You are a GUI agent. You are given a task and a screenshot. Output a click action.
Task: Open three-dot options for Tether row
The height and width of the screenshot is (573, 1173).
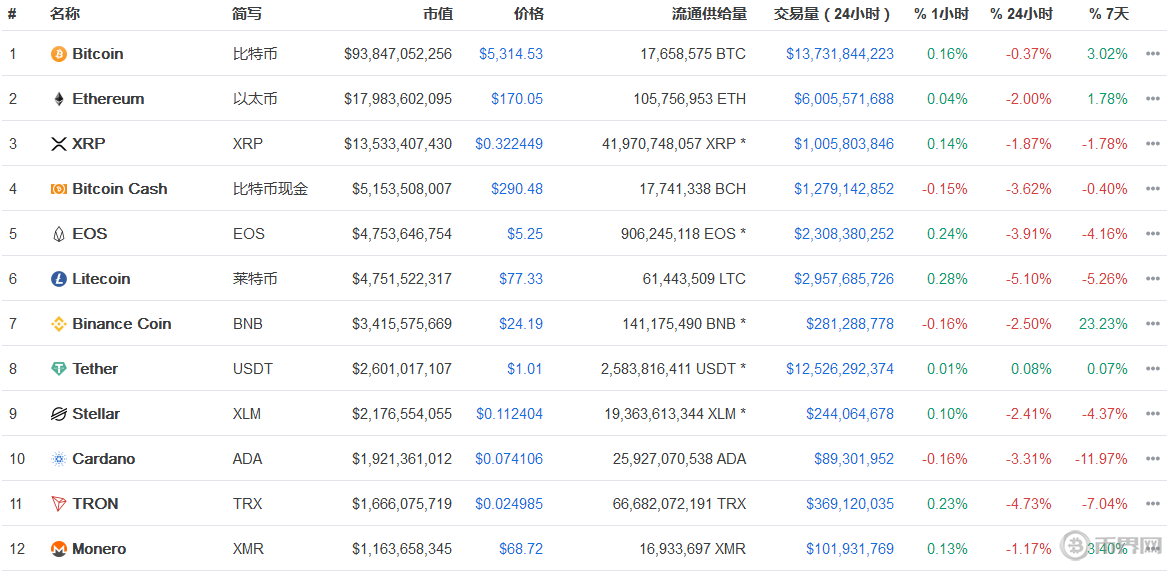(x=1153, y=369)
